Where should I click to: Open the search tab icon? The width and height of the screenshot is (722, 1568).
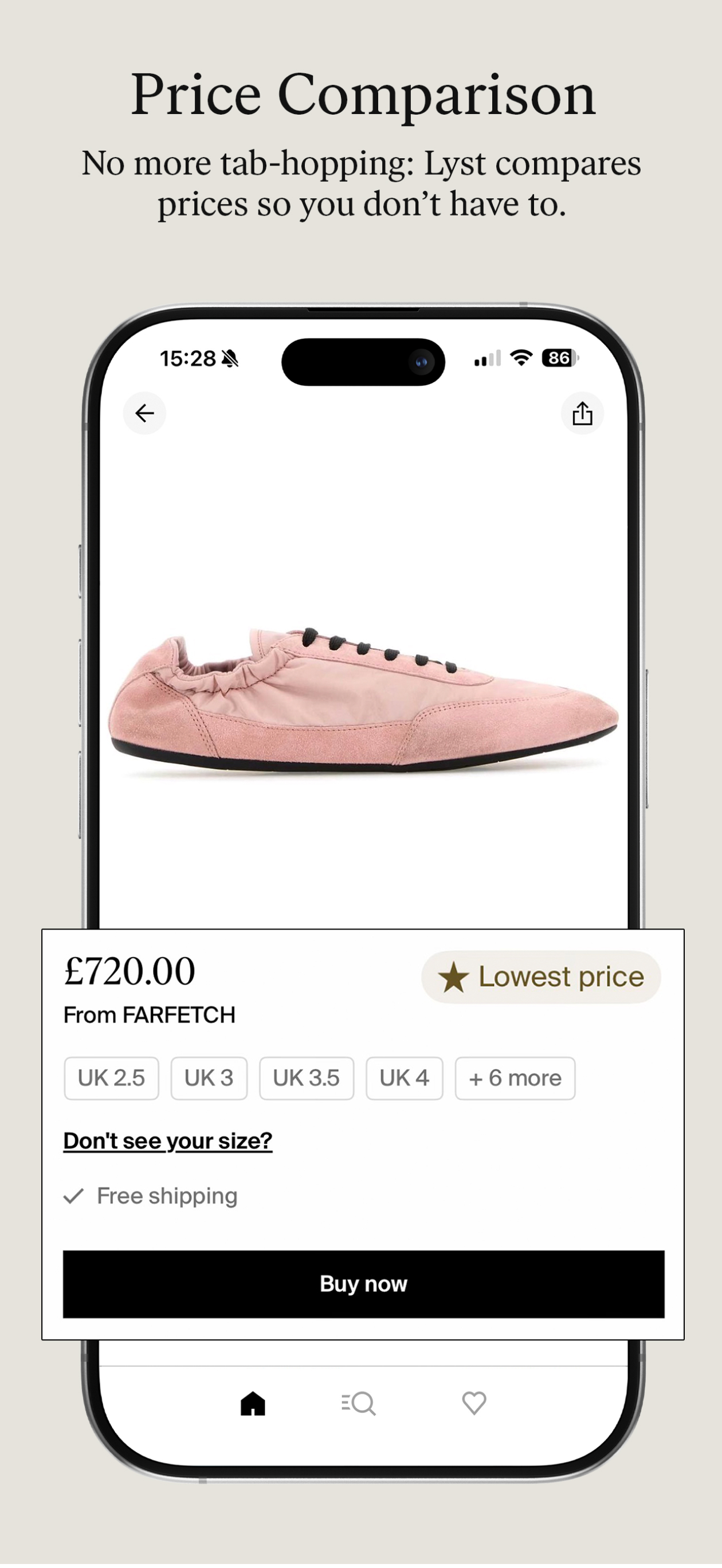pos(359,1404)
